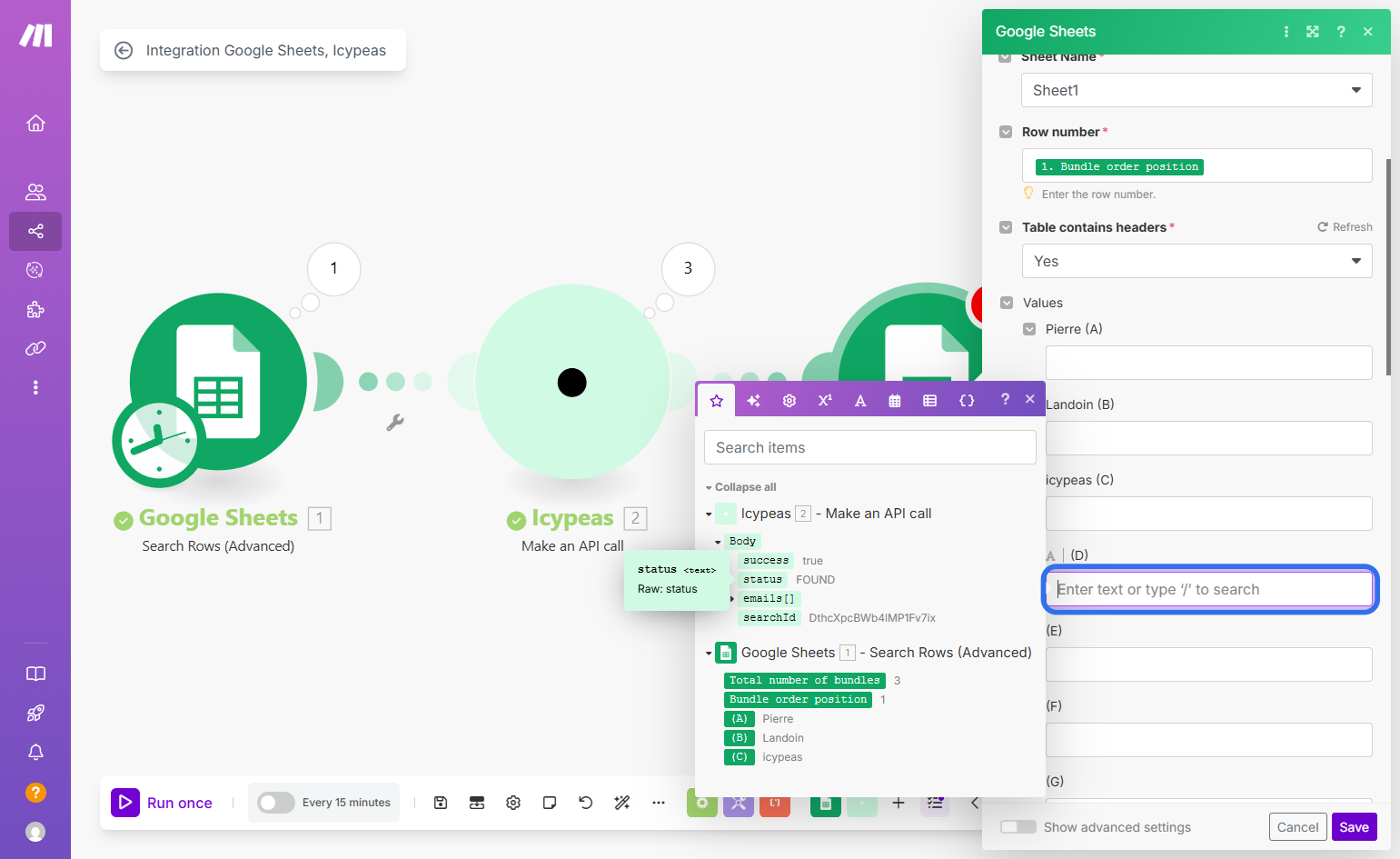The image size is (1400, 859).
Task: Click the Cancel button
Action: pyautogui.click(x=1297, y=827)
